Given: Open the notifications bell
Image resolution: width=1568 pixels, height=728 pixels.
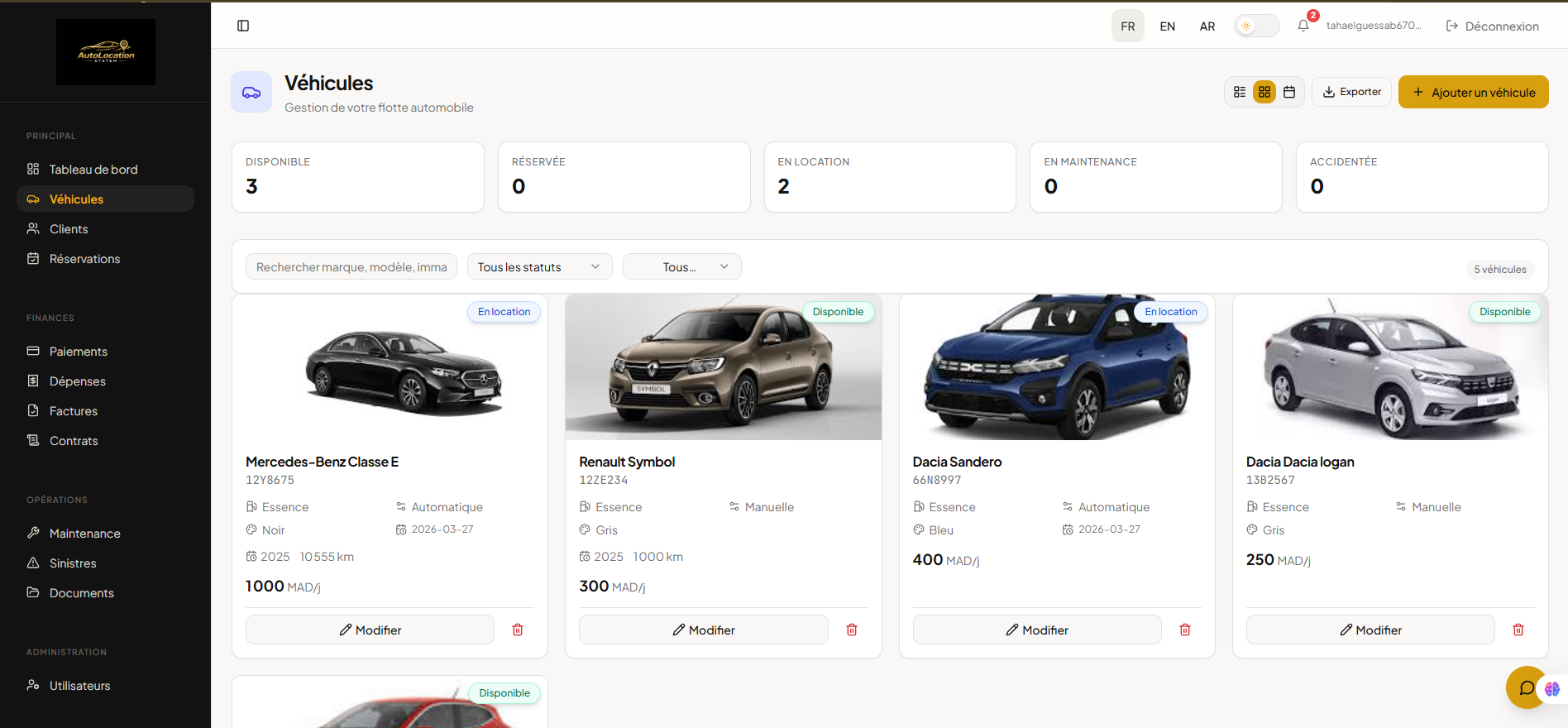Looking at the screenshot, I should [1303, 26].
